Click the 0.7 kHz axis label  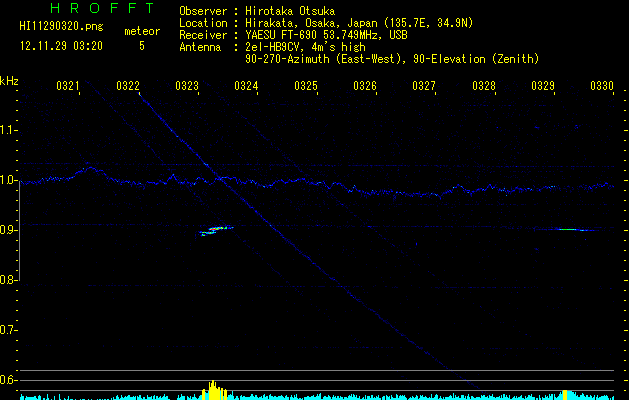pyautogui.click(x=8, y=330)
